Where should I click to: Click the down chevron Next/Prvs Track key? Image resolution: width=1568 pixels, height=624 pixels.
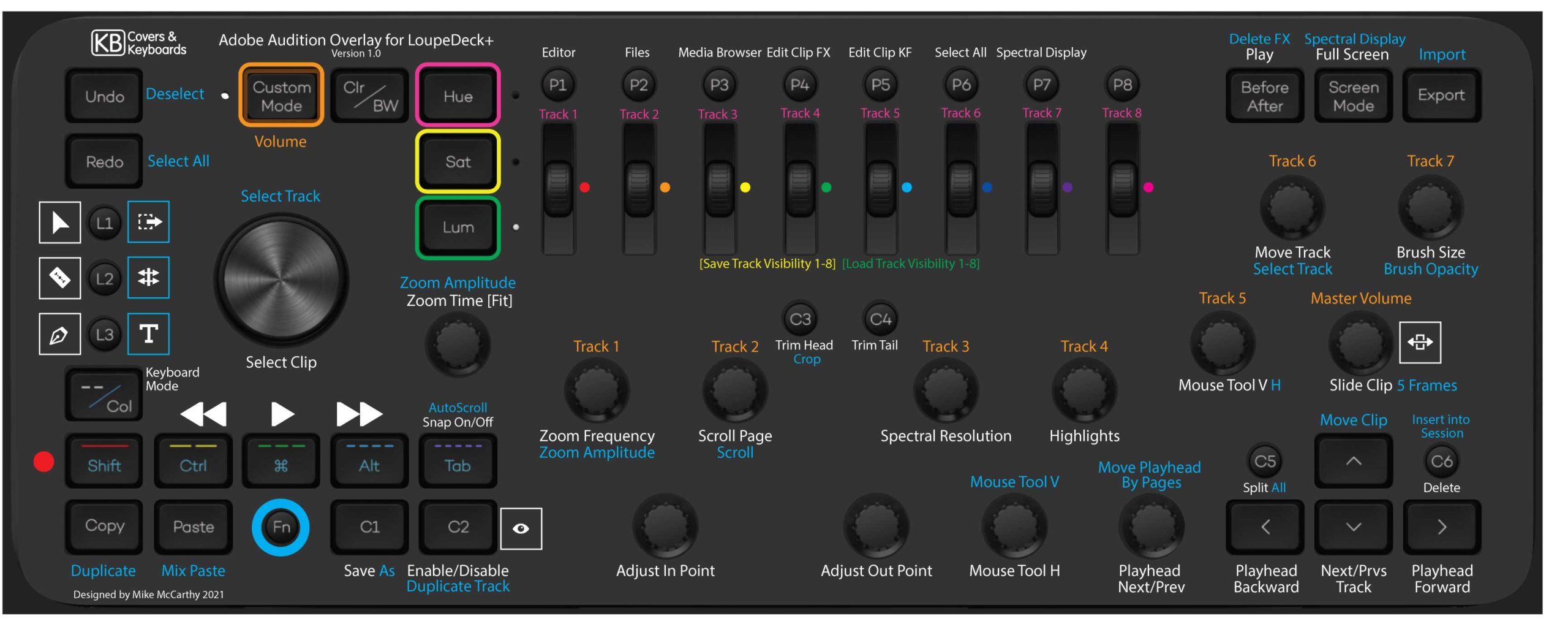(1354, 527)
